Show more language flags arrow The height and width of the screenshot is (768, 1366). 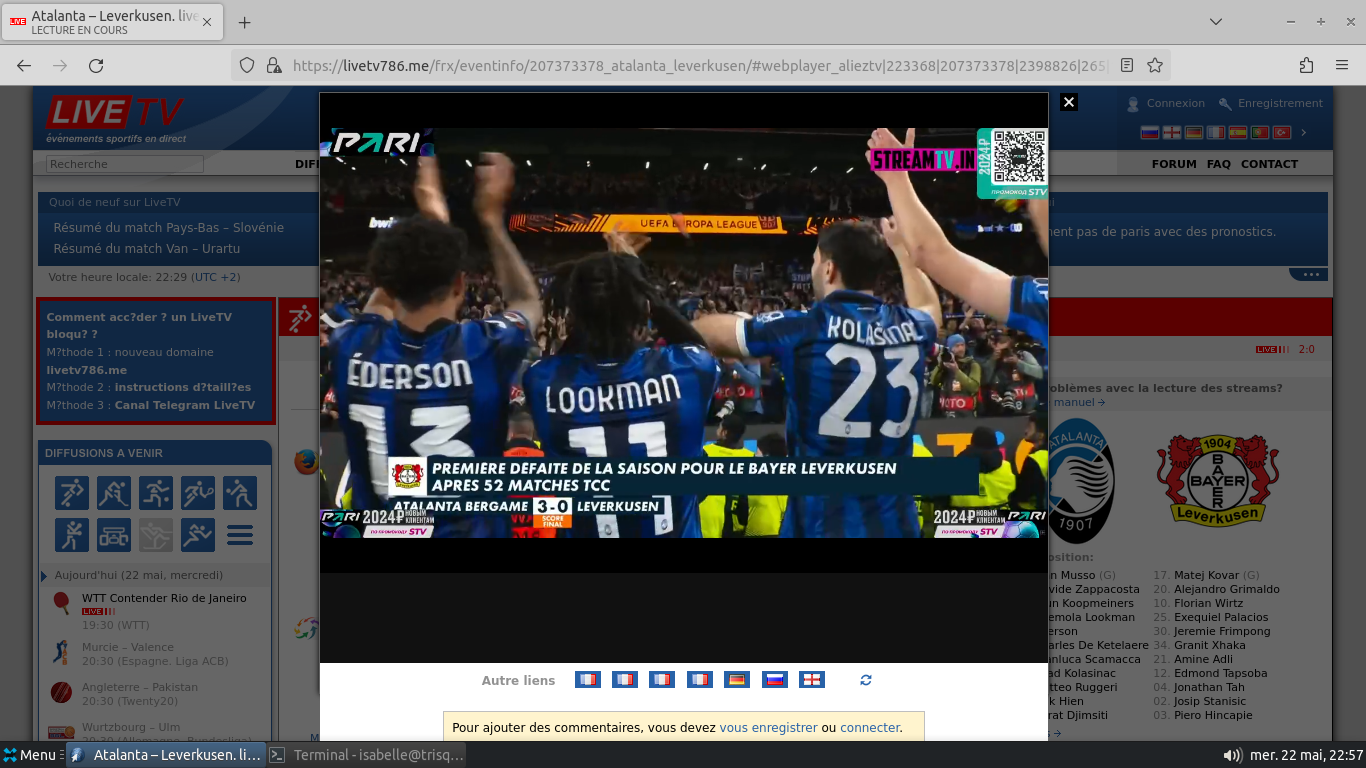point(1303,132)
